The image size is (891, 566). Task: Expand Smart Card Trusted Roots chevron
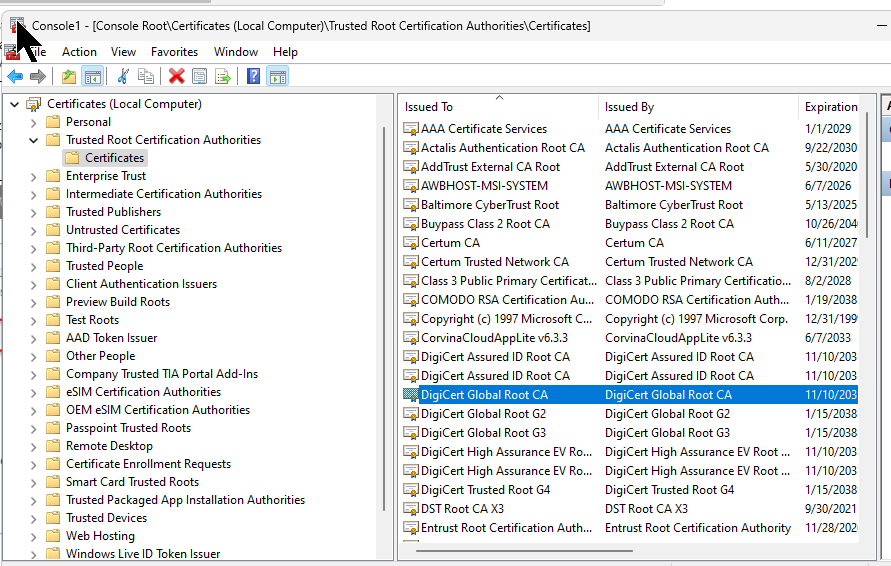(x=34, y=482)
